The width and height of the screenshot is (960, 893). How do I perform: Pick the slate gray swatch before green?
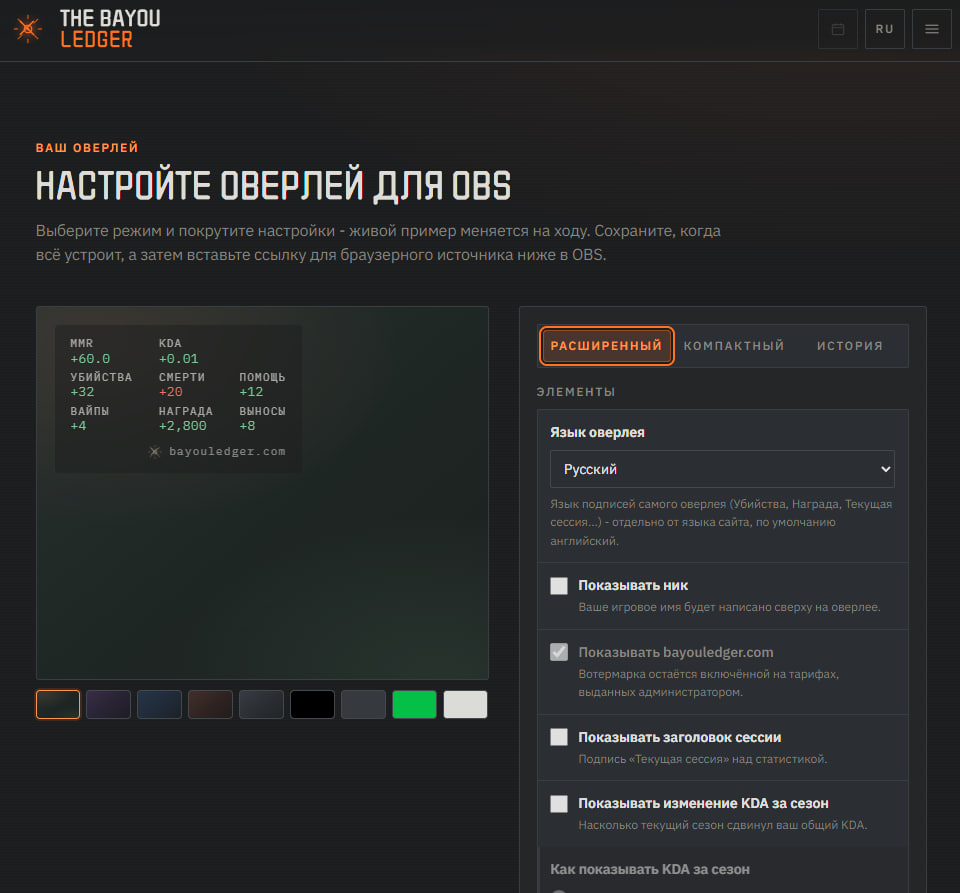(363, 704)
